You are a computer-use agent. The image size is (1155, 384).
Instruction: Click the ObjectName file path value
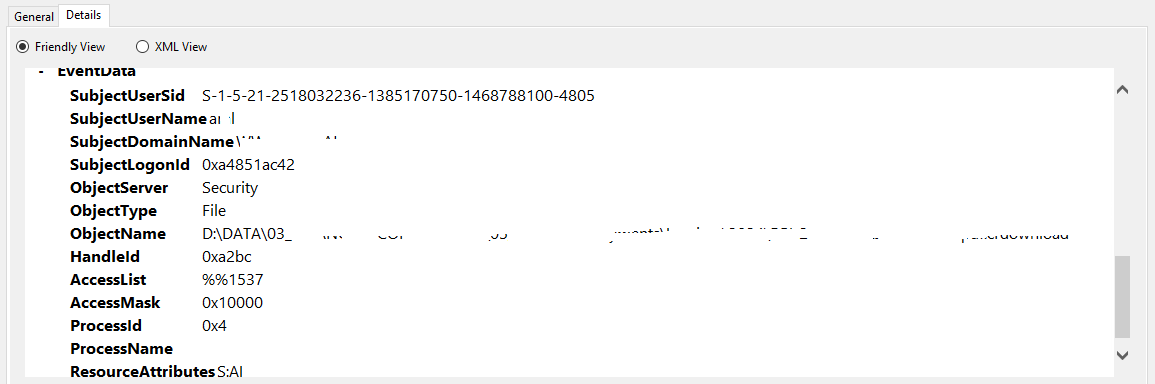coord(635,234)
